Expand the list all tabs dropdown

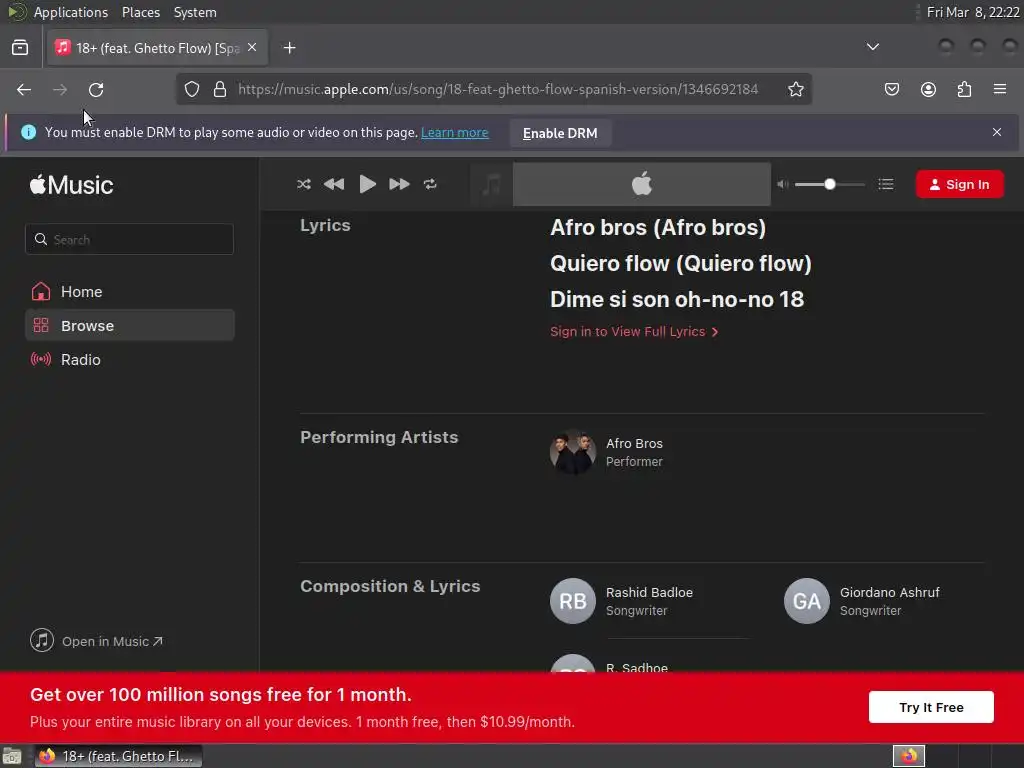(872, 47)
